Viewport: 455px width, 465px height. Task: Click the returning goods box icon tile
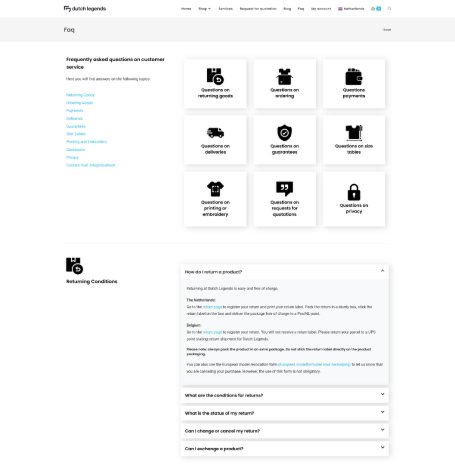(x=215, y=76)
